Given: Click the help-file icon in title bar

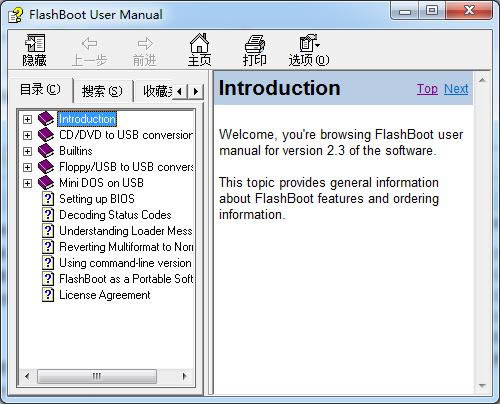Looking at the screenshot, I should tap(15, 15).
